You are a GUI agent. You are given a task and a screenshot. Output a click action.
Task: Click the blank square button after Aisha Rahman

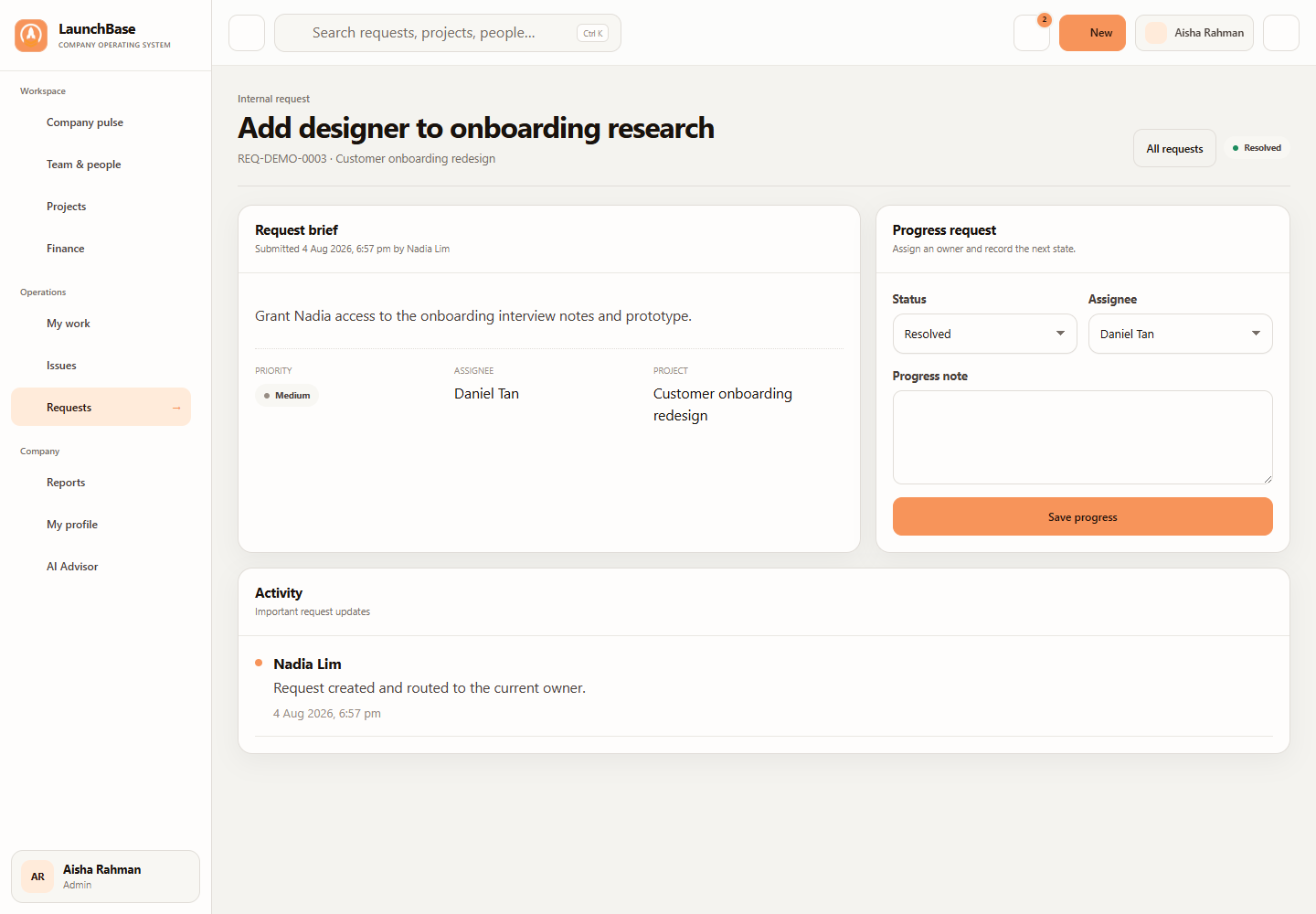coord(1281,33)
